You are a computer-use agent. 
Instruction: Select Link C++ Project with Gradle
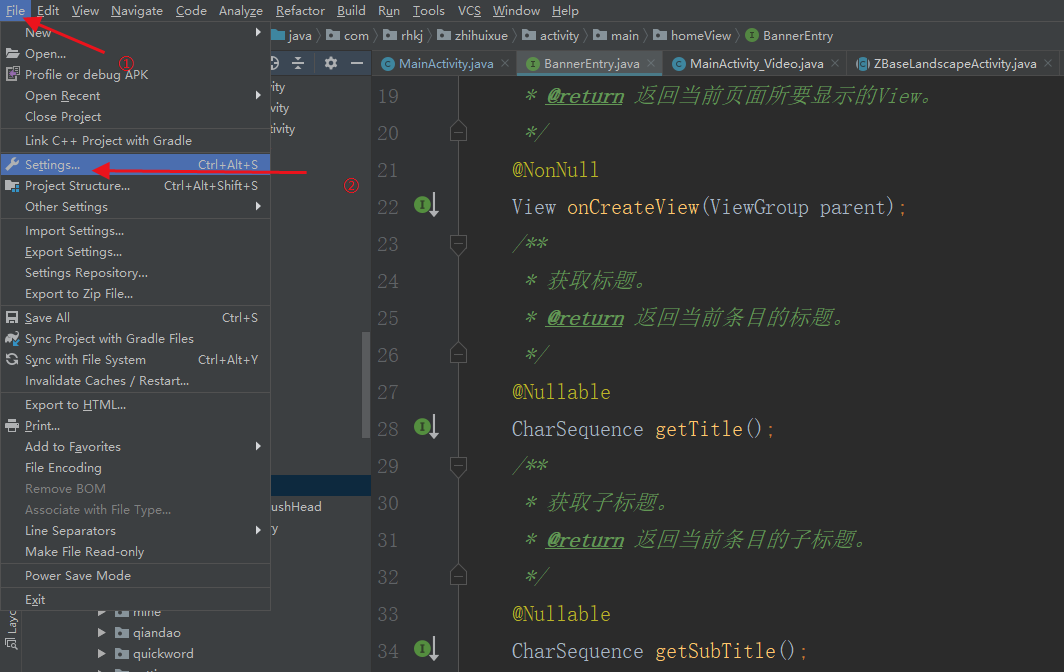tap(136, 141)
